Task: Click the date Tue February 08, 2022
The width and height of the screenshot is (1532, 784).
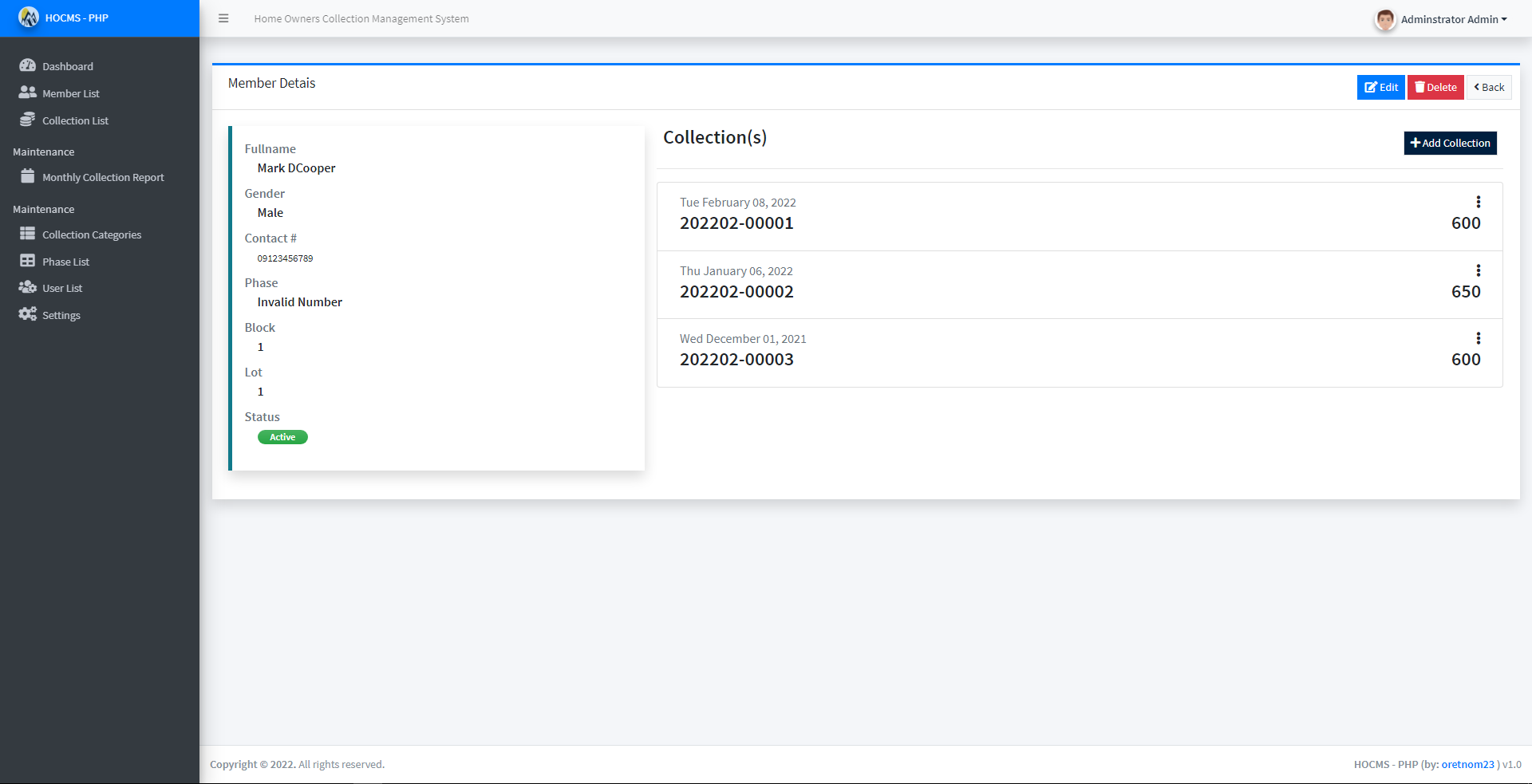Action: point(738,203)
